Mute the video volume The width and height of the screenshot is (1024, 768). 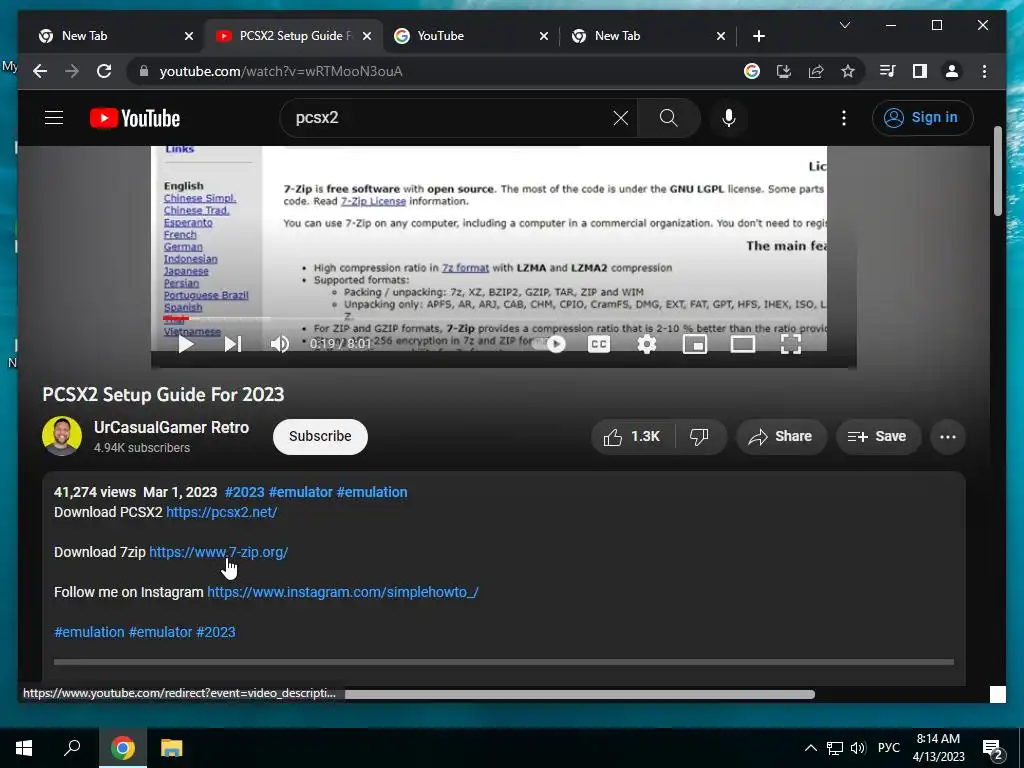pos(280,344)
